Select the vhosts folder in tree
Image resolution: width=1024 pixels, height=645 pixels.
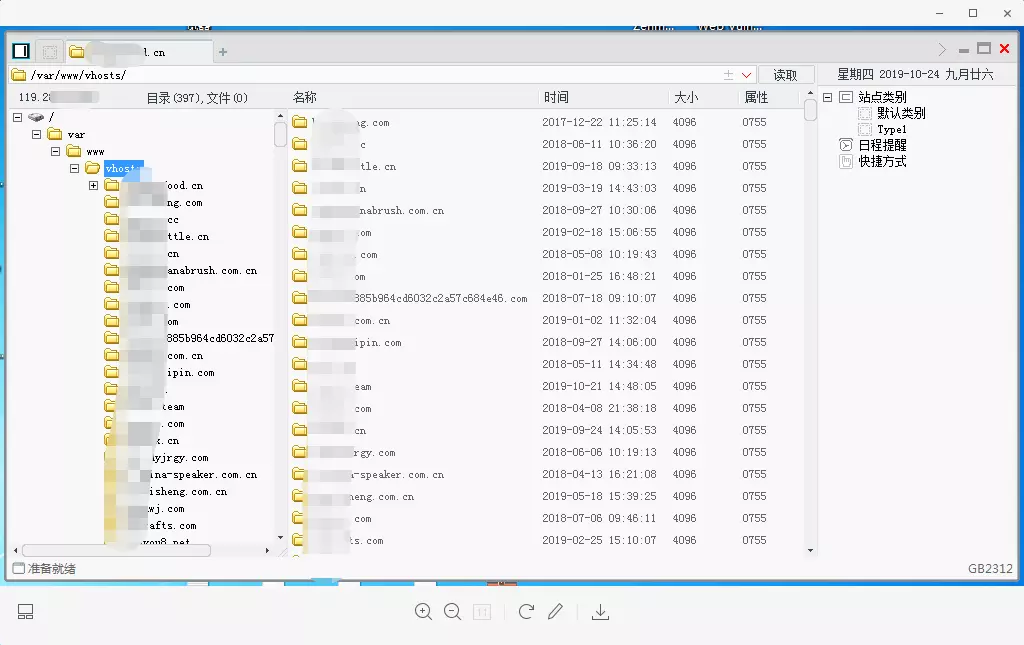tap(123, 168)
